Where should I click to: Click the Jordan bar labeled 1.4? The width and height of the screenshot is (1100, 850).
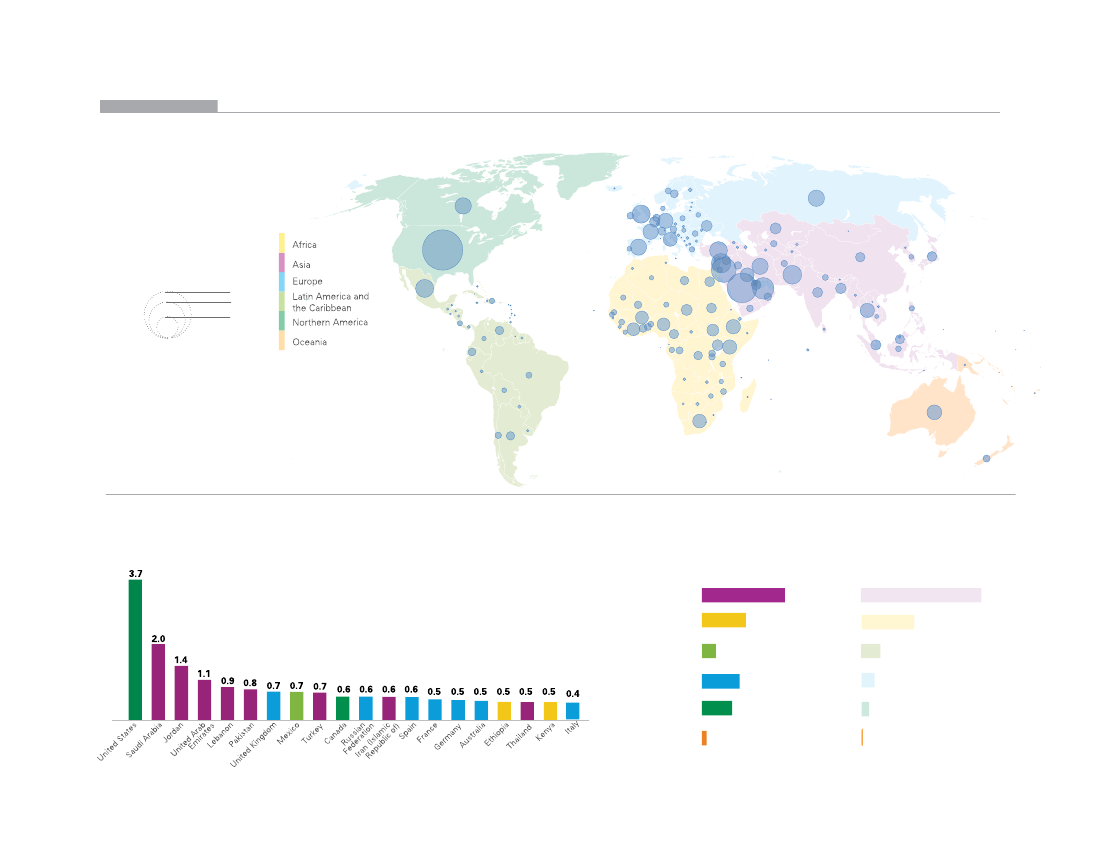(181, 693)
